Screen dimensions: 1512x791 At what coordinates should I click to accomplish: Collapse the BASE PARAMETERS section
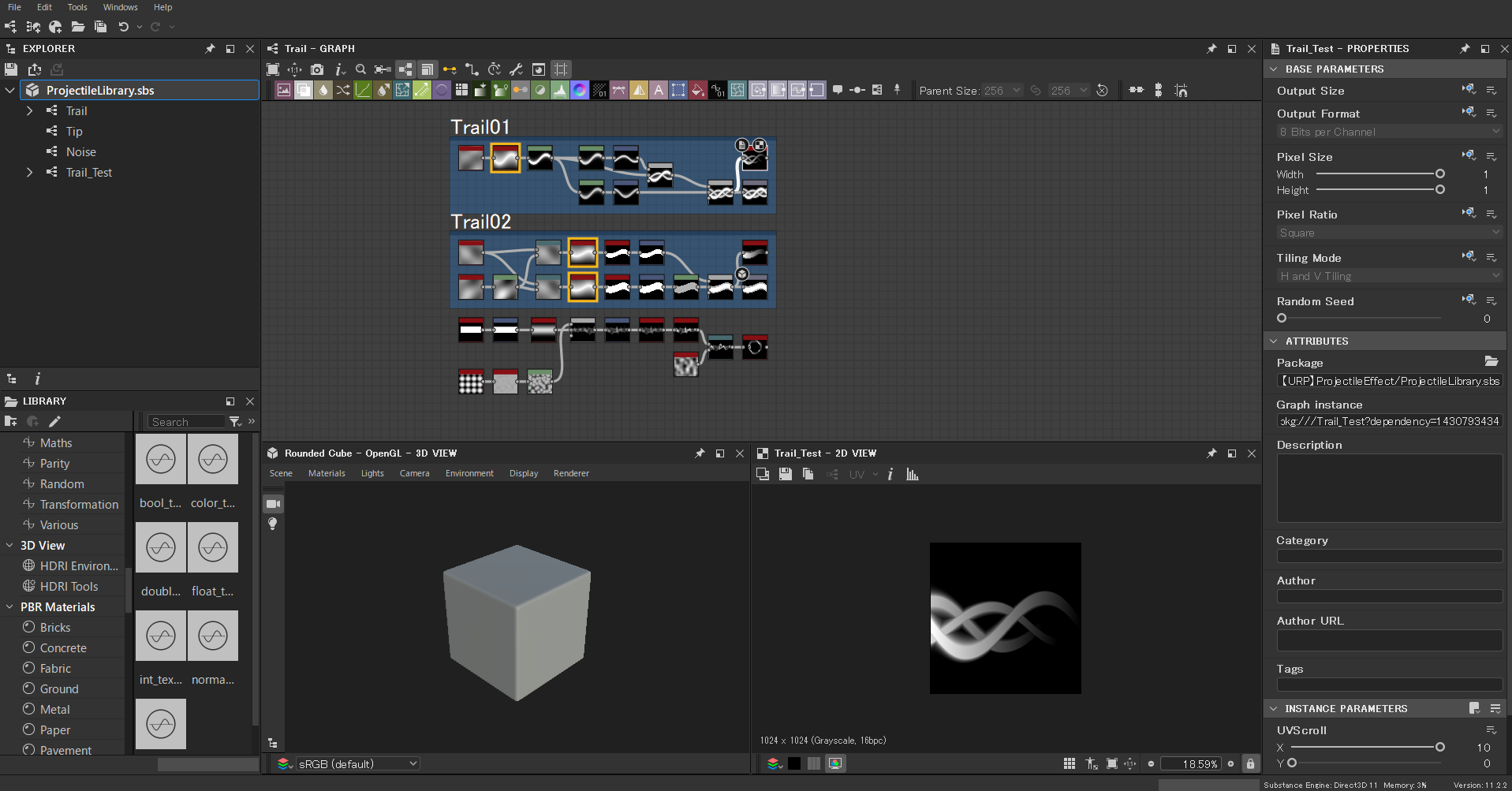pos(1275,69)
